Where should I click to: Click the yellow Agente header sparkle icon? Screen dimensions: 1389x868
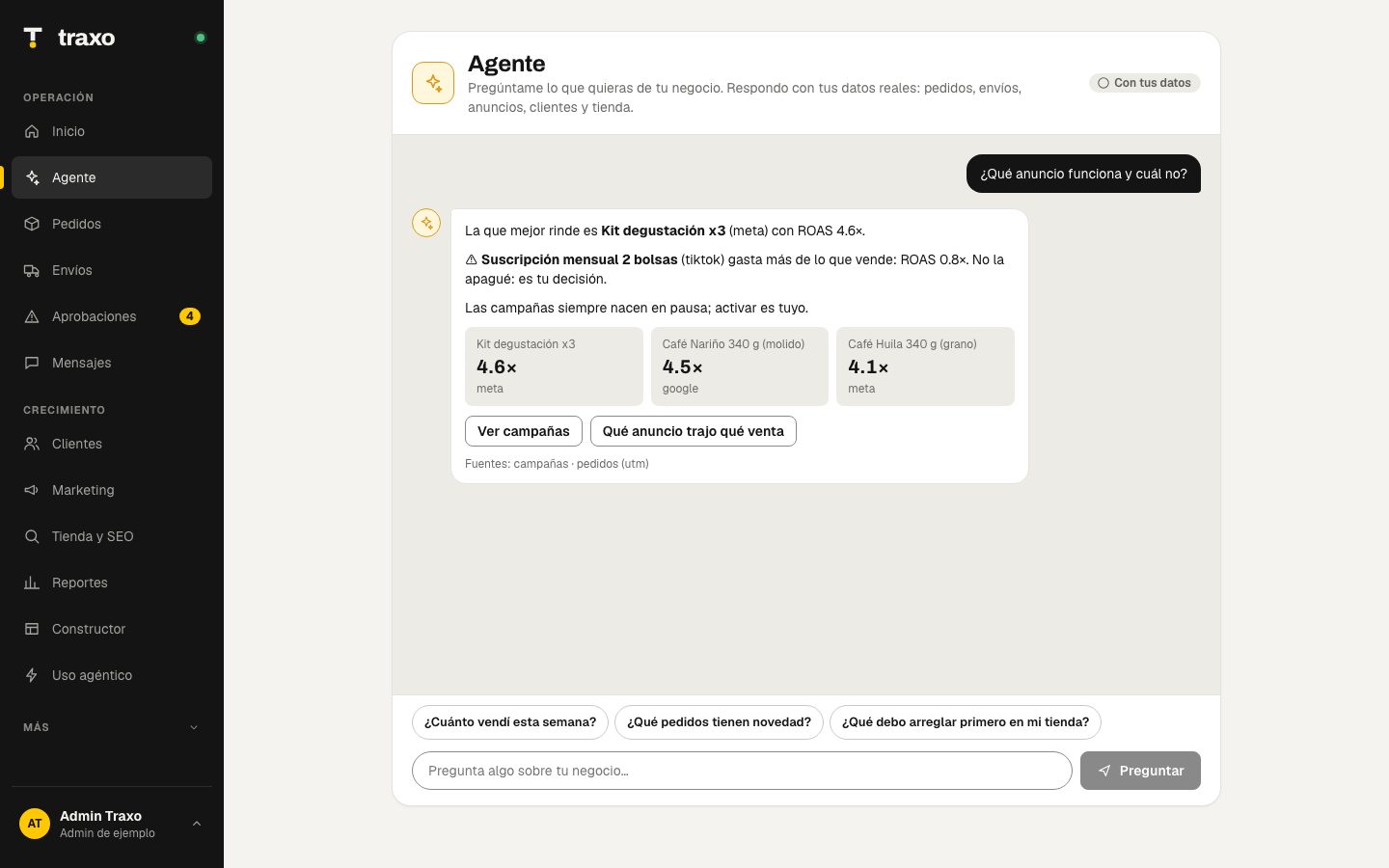(x=433, y=83)
